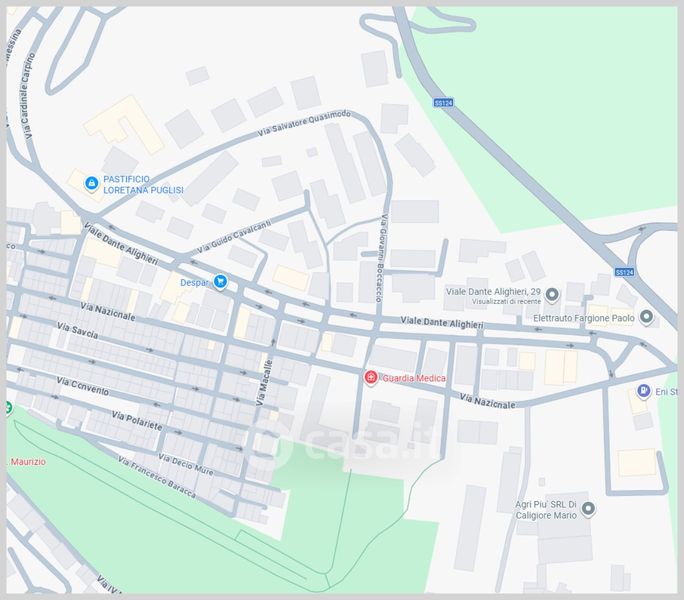Open the Pastificio Loretana Puglisi label
Viewport: 684px width, 600px height.
click(143, 185)
